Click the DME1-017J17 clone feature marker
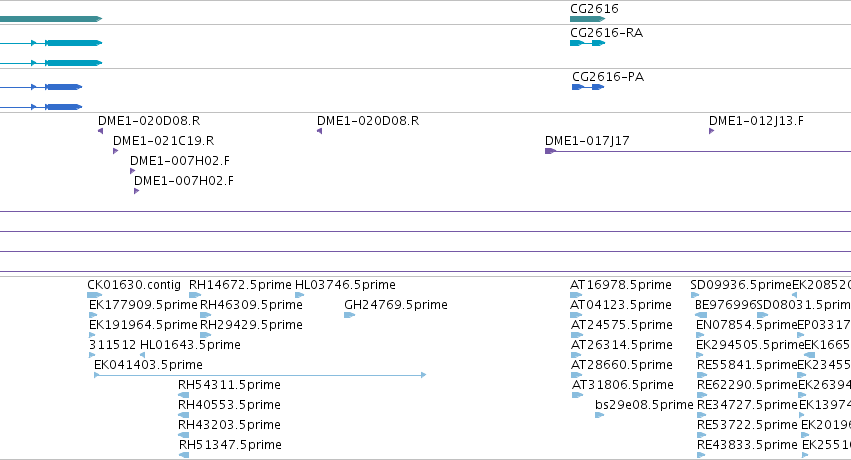 point(550,151)
